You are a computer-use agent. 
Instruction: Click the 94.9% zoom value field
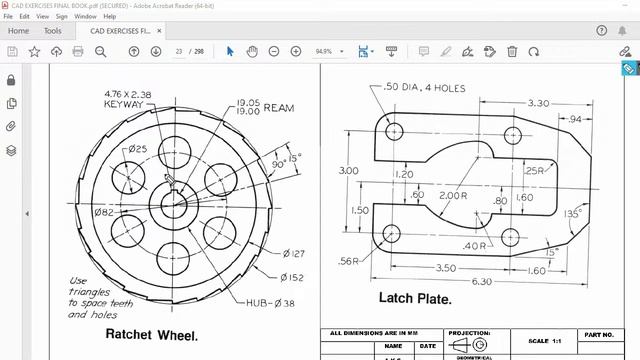click(324, 51)
